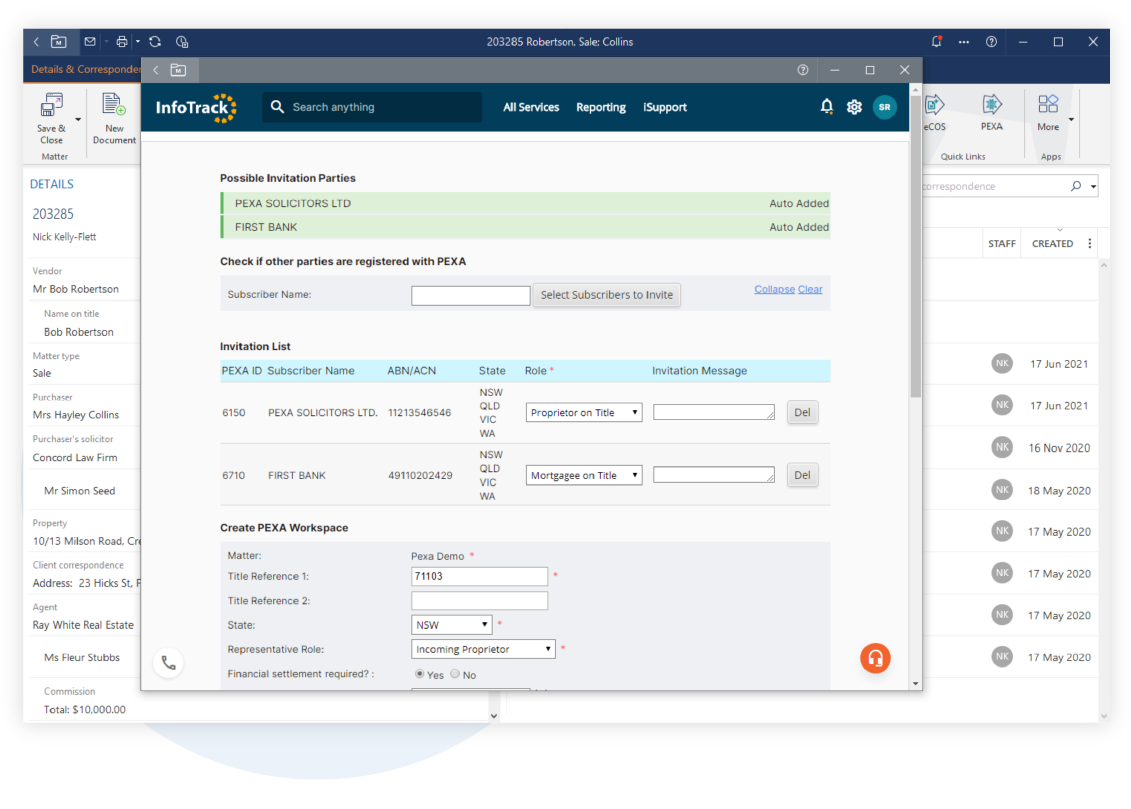Viewport: 1131px width, 809px height.
Task: Delete PEXA SOLICITORS LTD. invitation row
Action: (802, 412)
